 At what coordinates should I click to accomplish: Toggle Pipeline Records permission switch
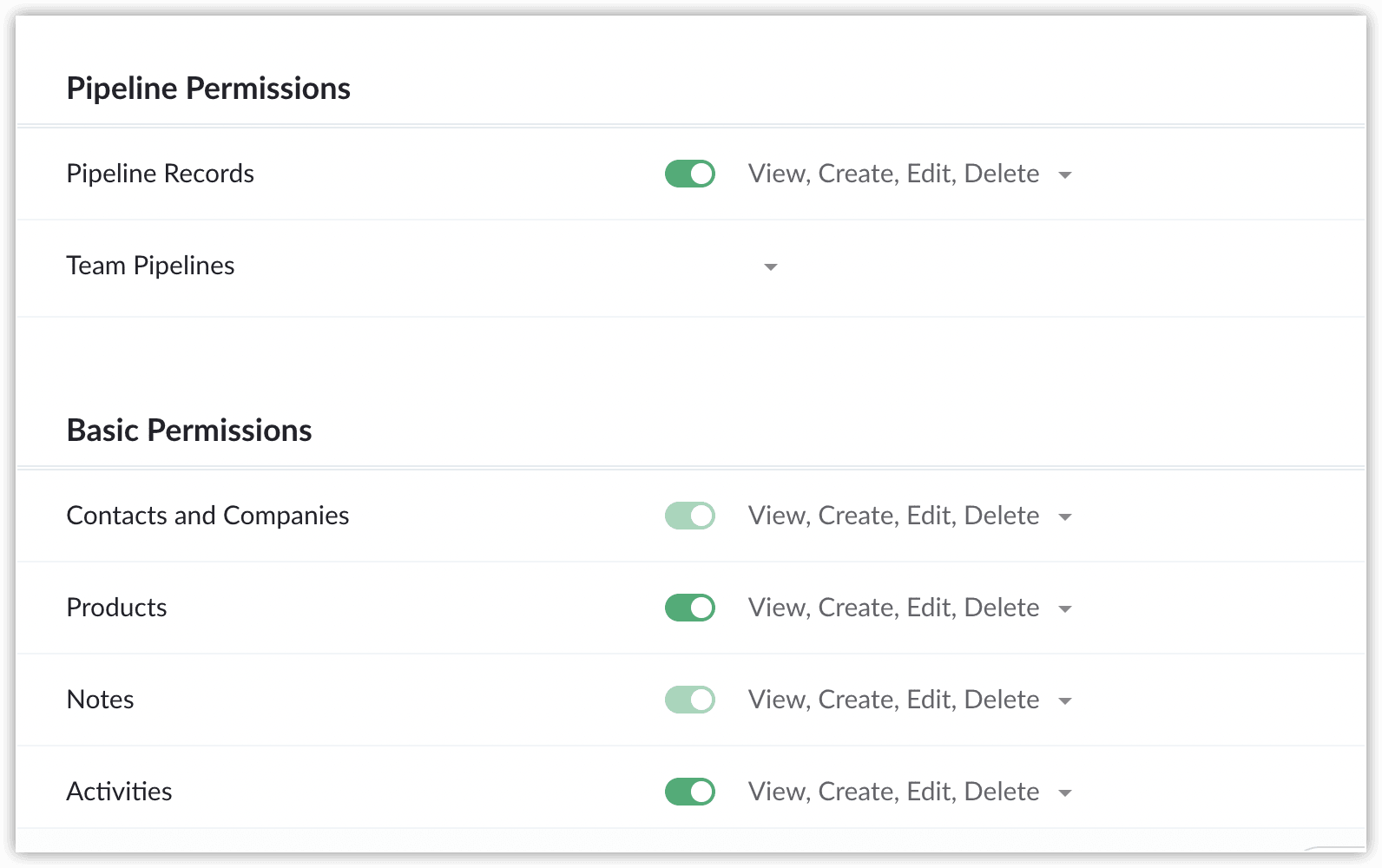pyautogui.click(x=690, y=174)
